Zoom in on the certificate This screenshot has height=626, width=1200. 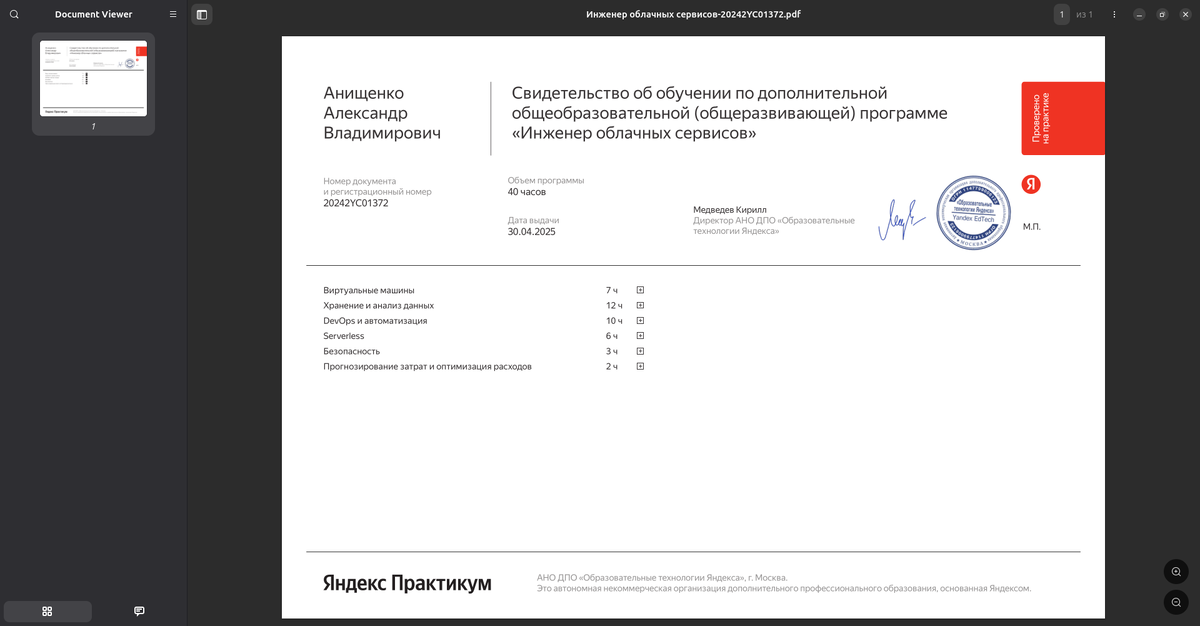1176,571
